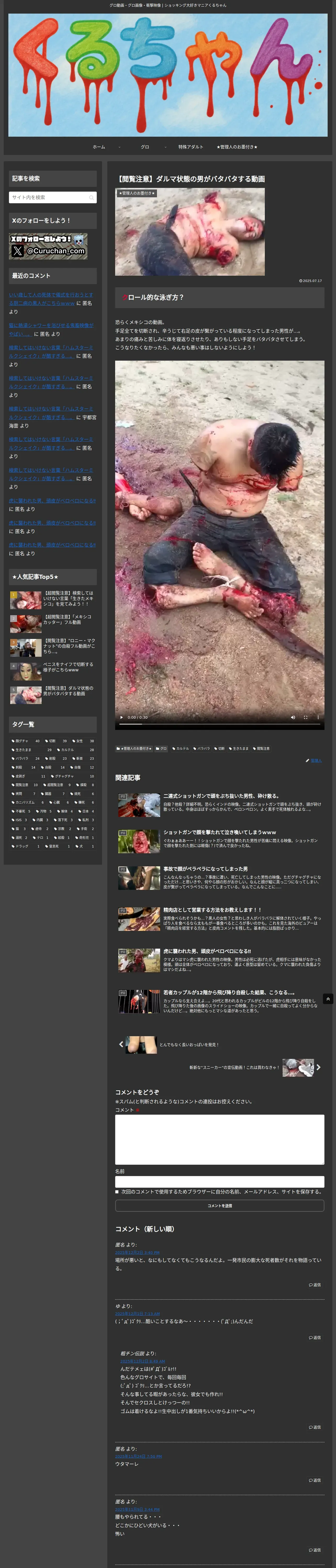This screenshot has height=1568, width=336.
Task: Open recent comment link いい歳して人の死体で儀式を行おうとする
Action: tap(51, 299)
